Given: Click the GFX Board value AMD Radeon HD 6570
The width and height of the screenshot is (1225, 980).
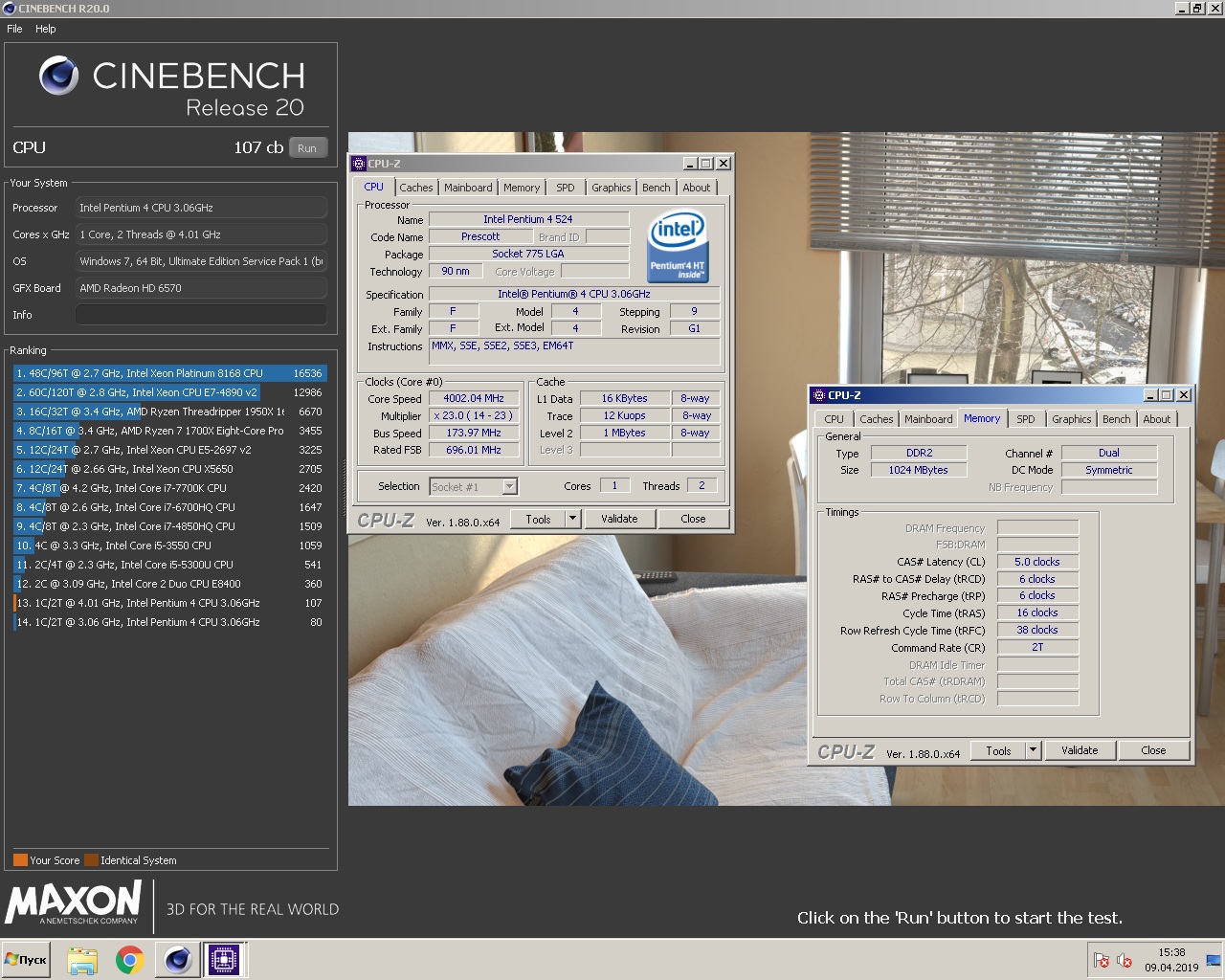Looking at the screenshot, I should point(201,288).
